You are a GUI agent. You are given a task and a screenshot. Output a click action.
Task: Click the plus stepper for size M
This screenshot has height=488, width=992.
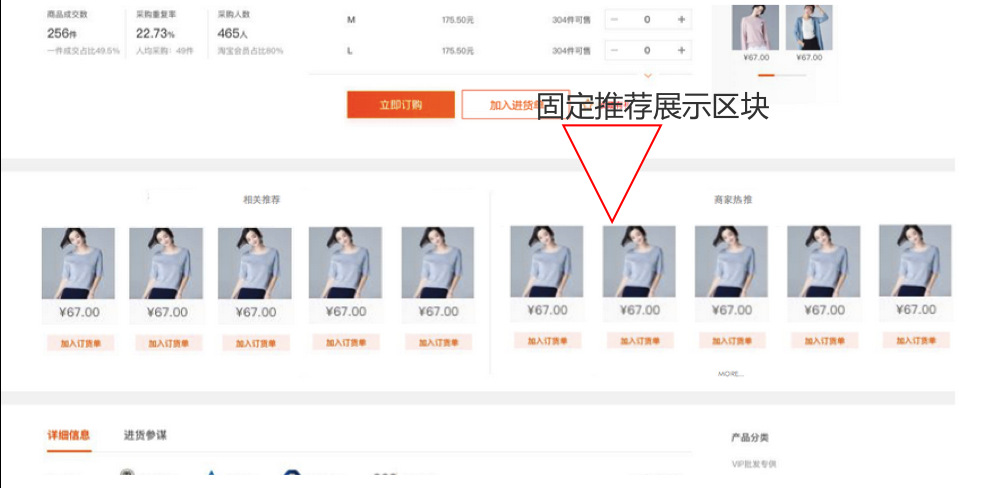pyautogui.click(x=681, y=20)
